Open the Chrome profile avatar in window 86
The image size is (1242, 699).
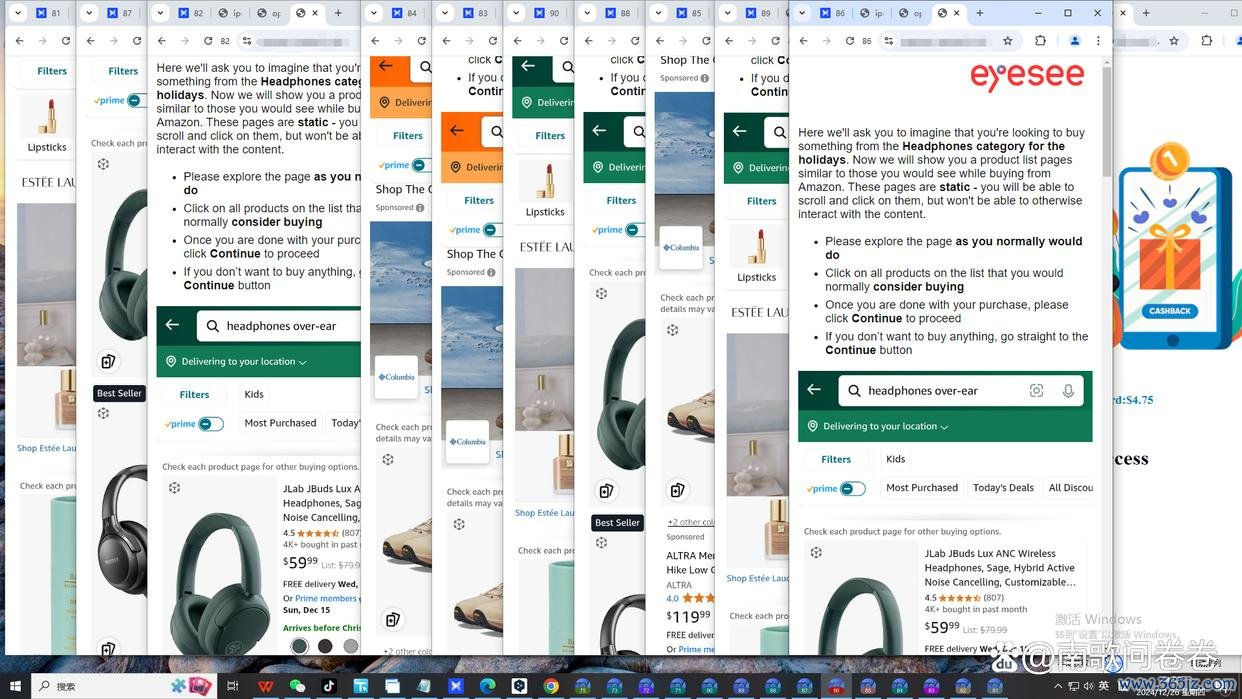tap(1074, 41)
